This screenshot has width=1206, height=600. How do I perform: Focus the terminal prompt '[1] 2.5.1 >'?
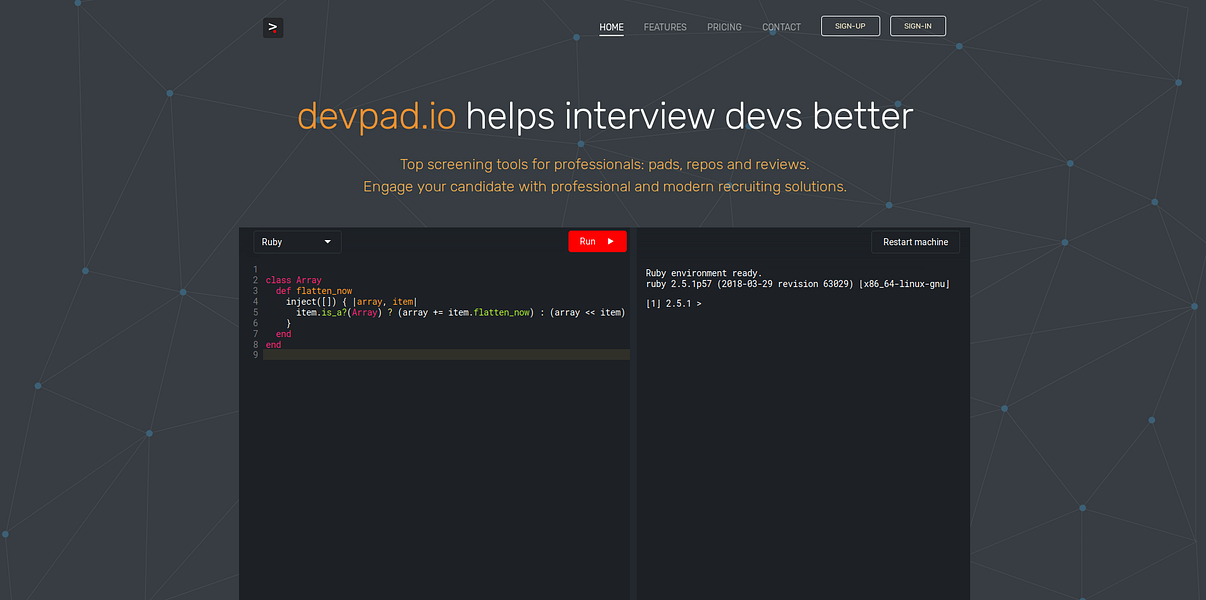[674, 303]
